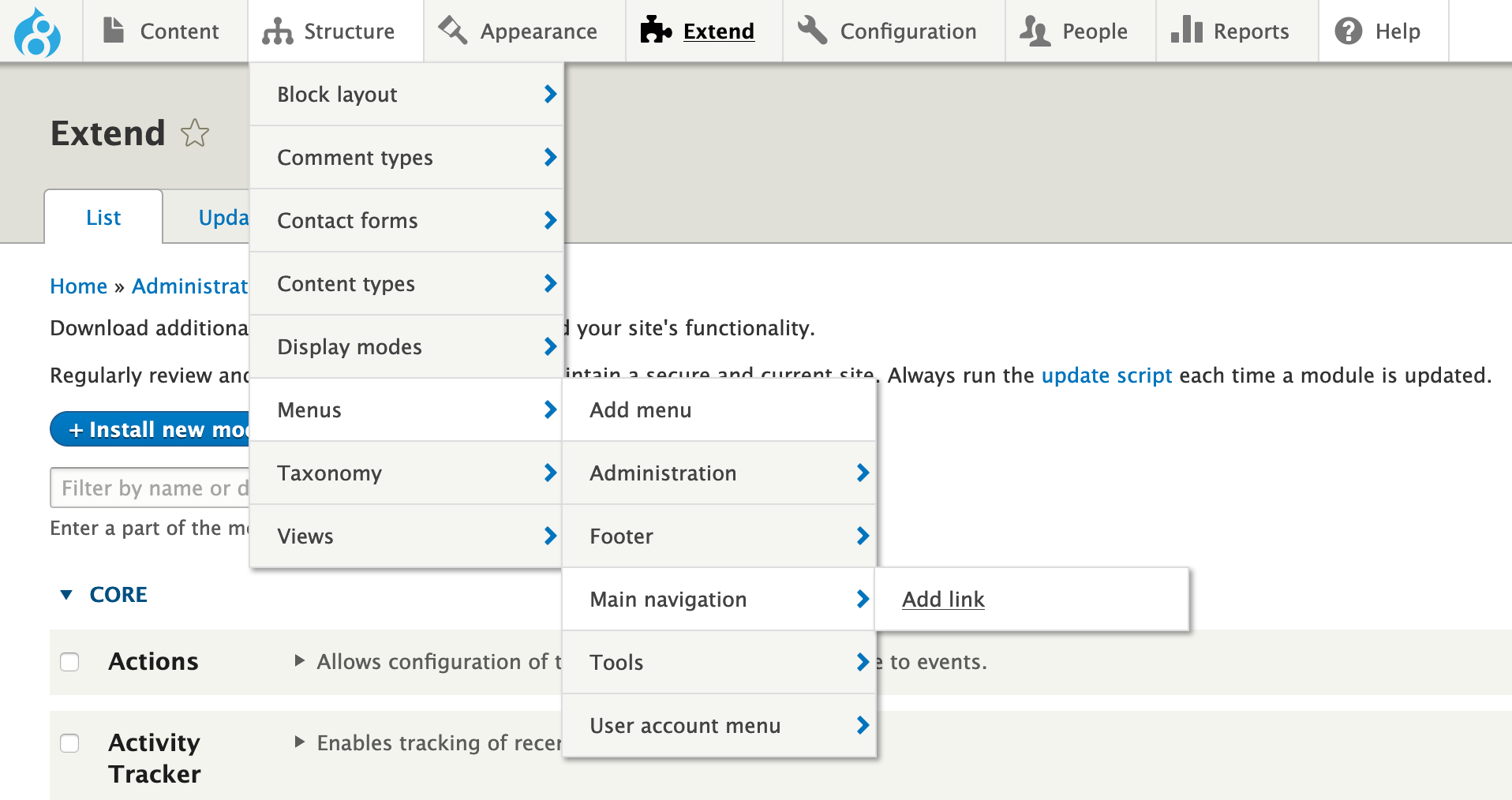Expand Block layout submenu arrow
This screenshot has height=800, width=1512.
551,94
